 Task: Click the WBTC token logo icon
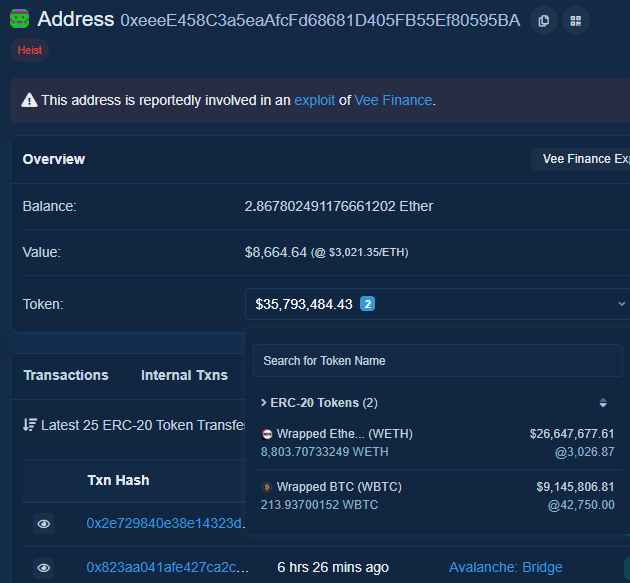(x=266, y=487)
